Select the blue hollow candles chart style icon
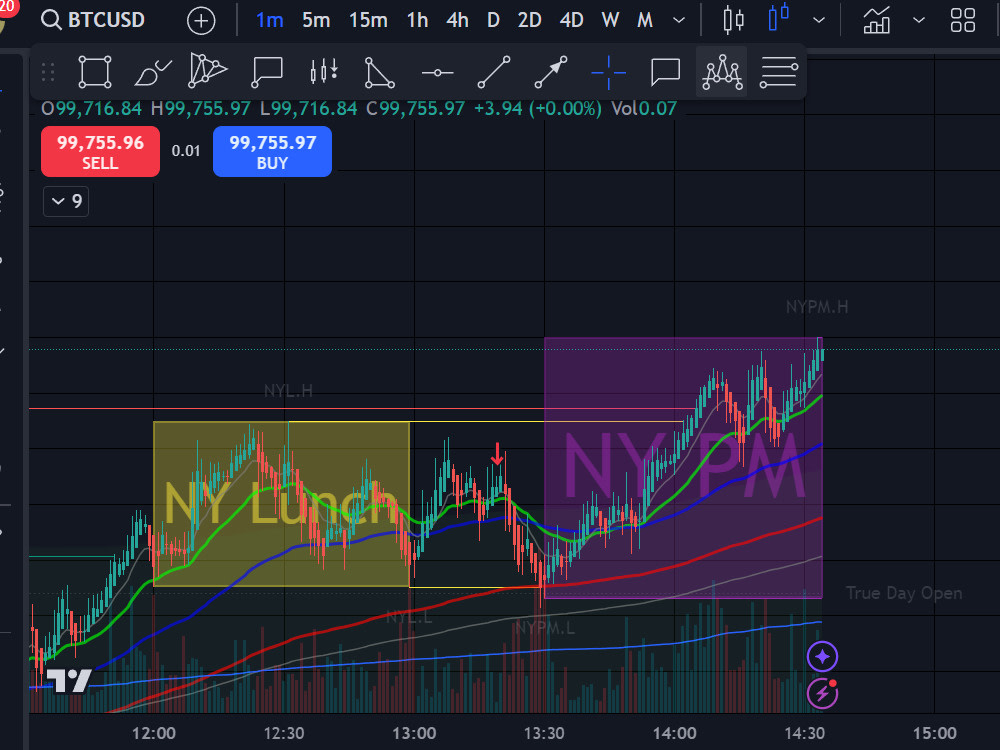 pos(779,18)
